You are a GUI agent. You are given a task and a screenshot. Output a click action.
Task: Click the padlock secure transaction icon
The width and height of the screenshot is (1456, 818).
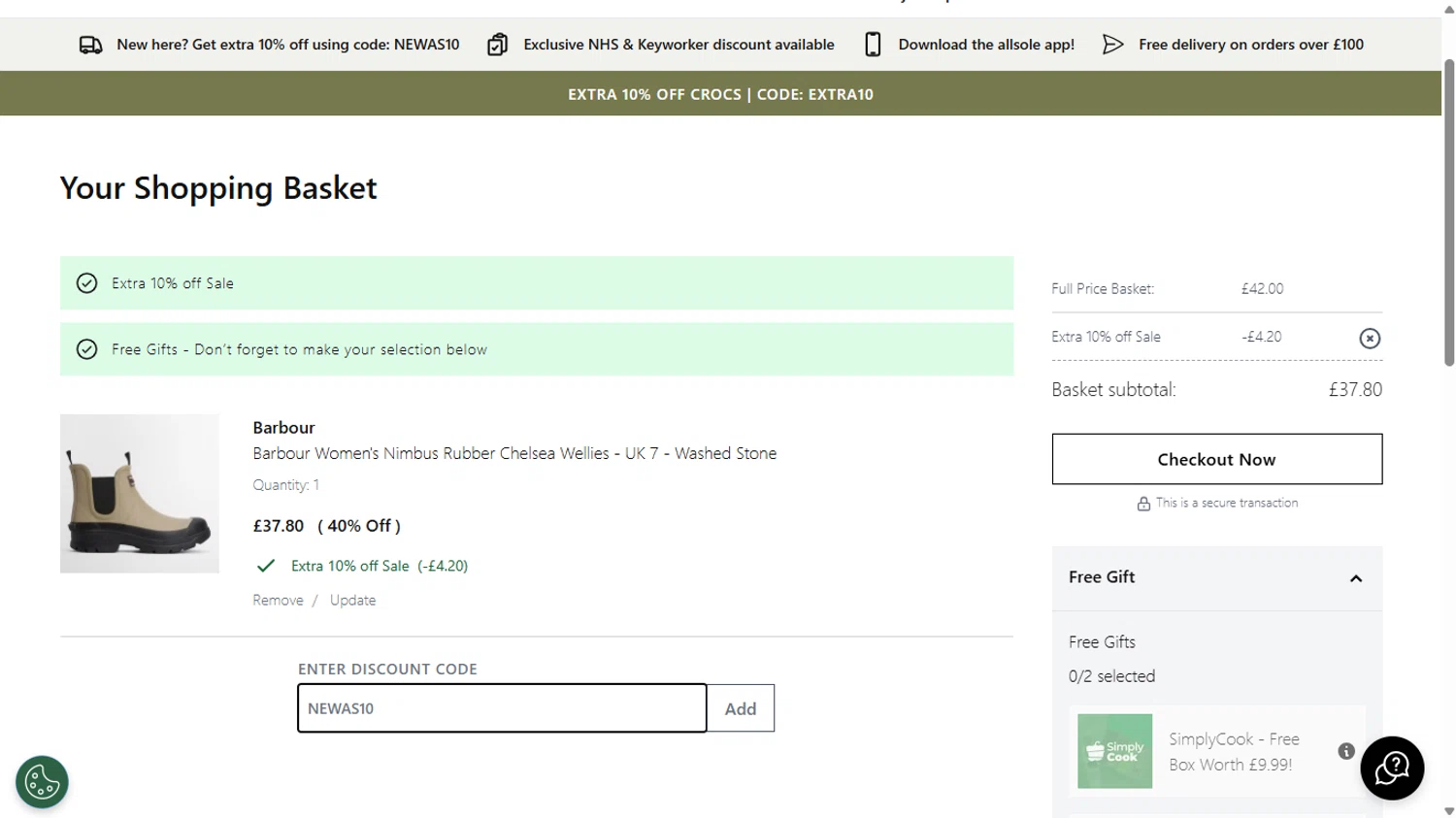click(x=1143, y=504)
